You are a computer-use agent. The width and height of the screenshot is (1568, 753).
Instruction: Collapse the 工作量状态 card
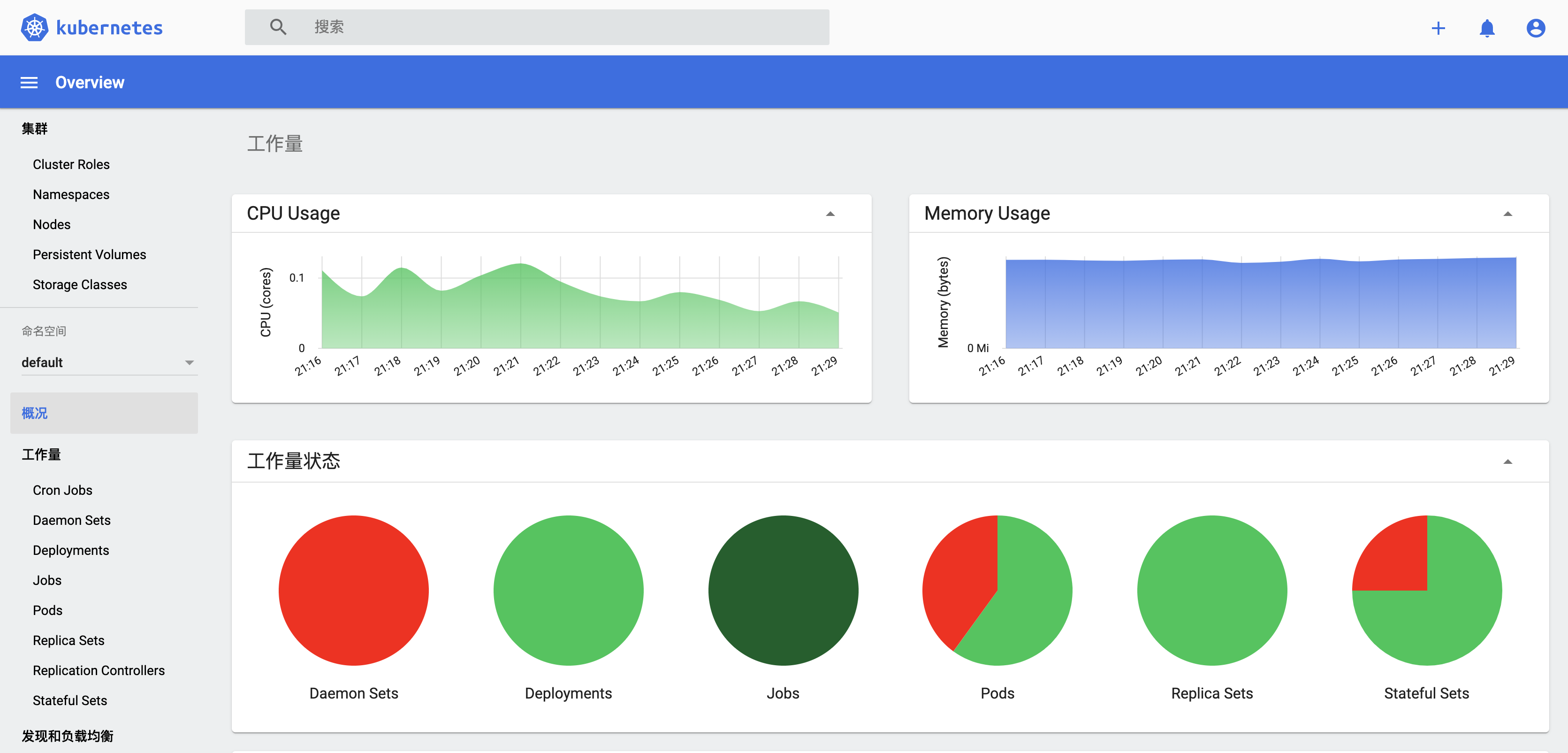(x=1507, y=462)
